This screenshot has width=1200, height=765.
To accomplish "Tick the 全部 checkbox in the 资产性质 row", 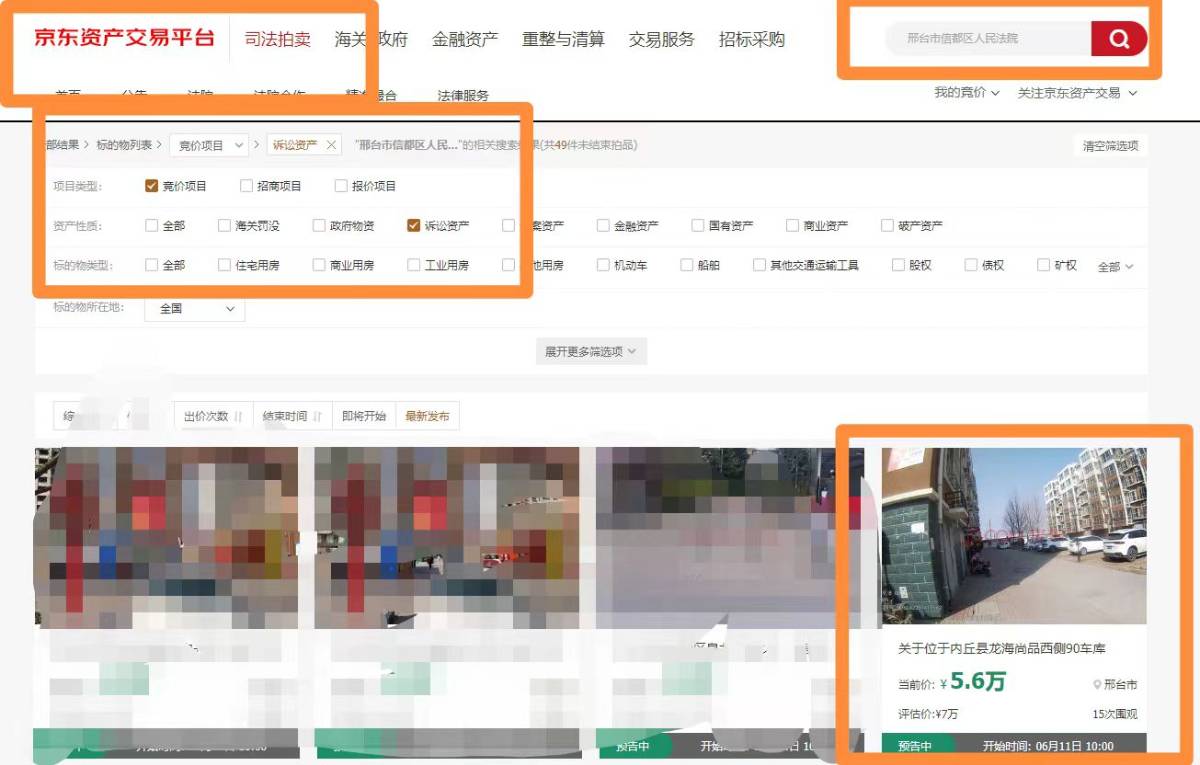I will point(152,226).
